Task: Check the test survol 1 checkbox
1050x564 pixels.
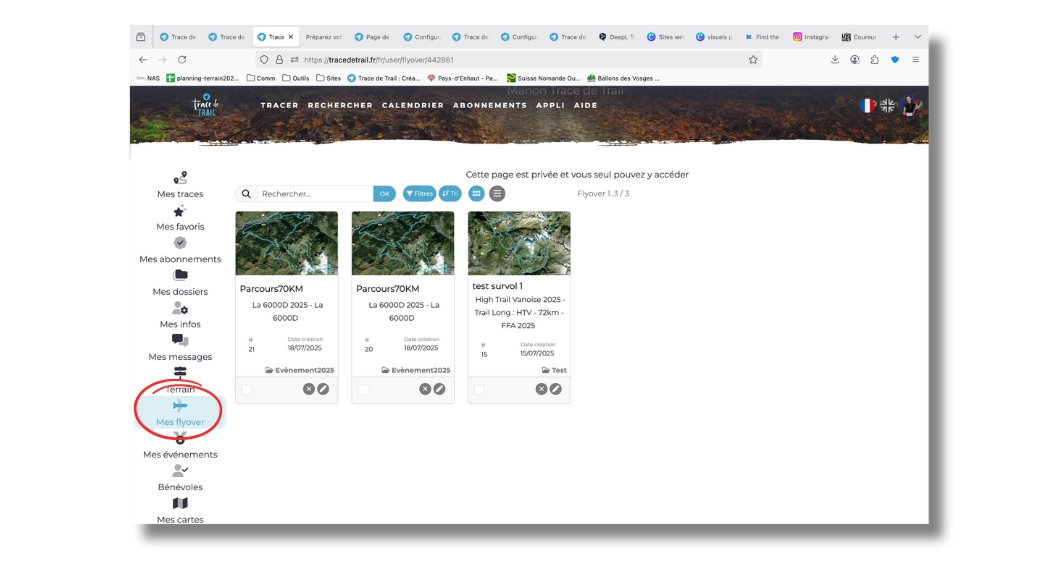Action: pos(479,389)
